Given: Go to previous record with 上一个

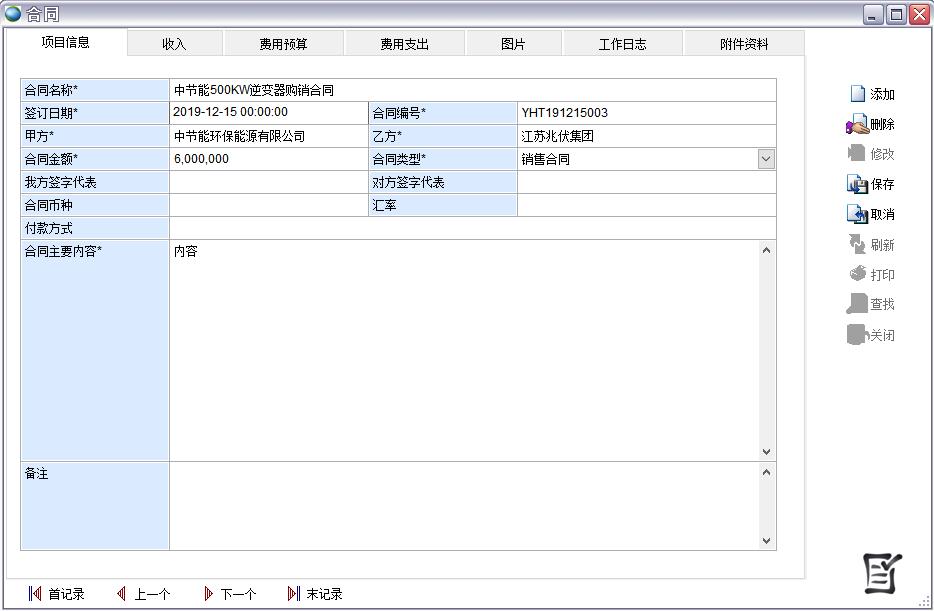Looking at the screenshot, I should (x=143, y=594).
